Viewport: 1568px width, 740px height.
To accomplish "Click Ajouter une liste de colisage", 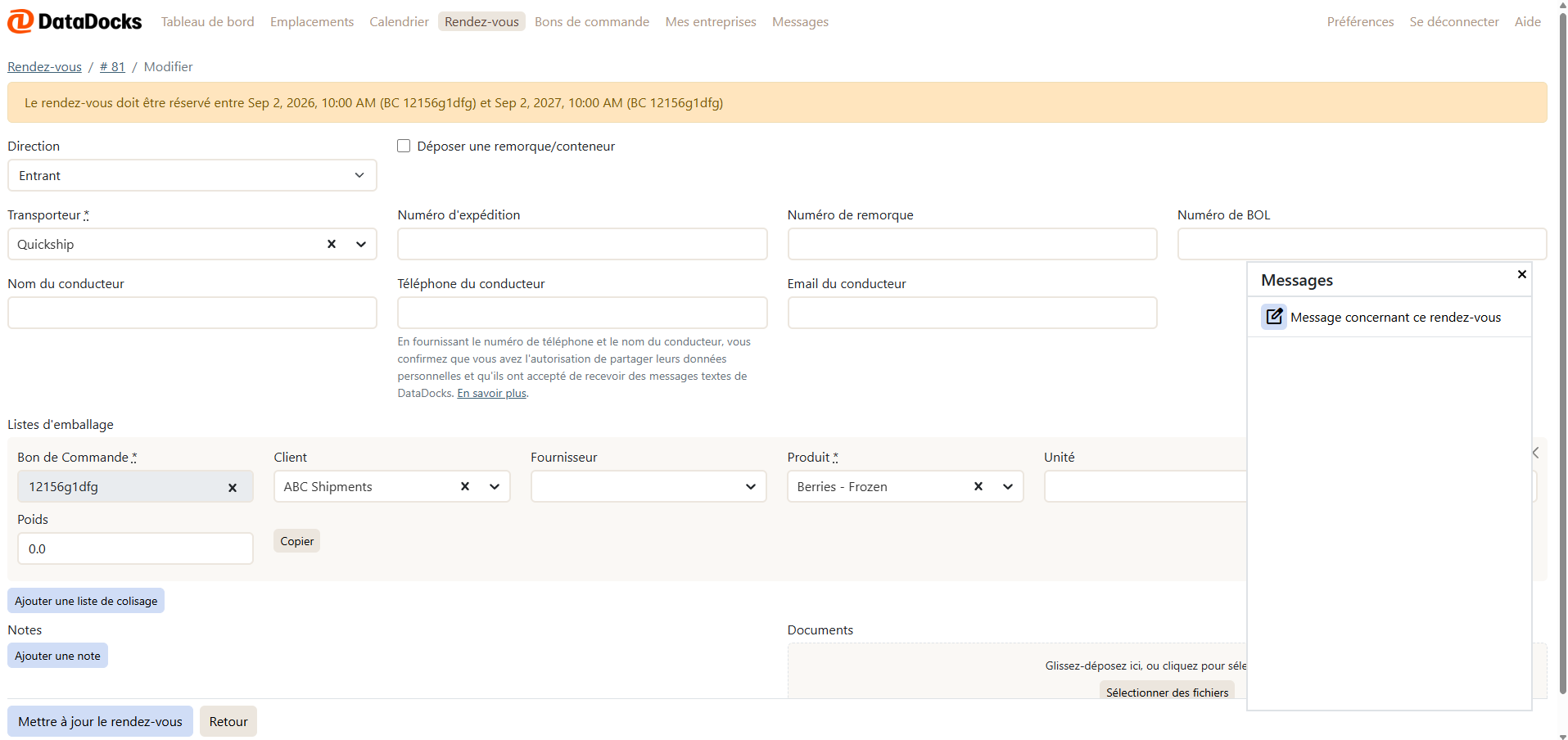I will pyautogui.click(x=86, y=600).
